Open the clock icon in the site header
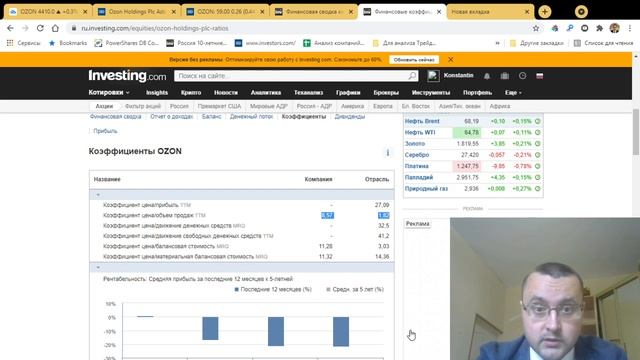640x360 pixels. [522, 76]
